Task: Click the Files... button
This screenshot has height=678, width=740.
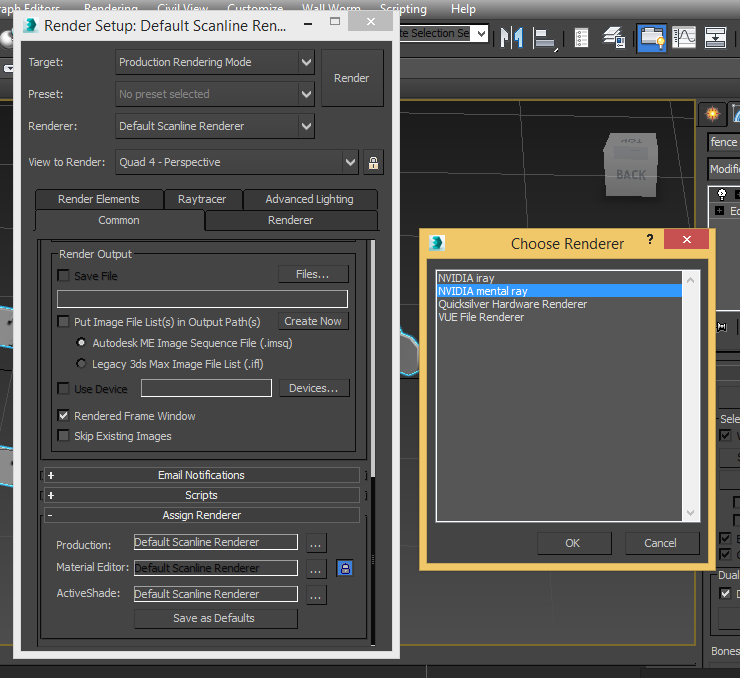Action: click(x=313, y=274)
